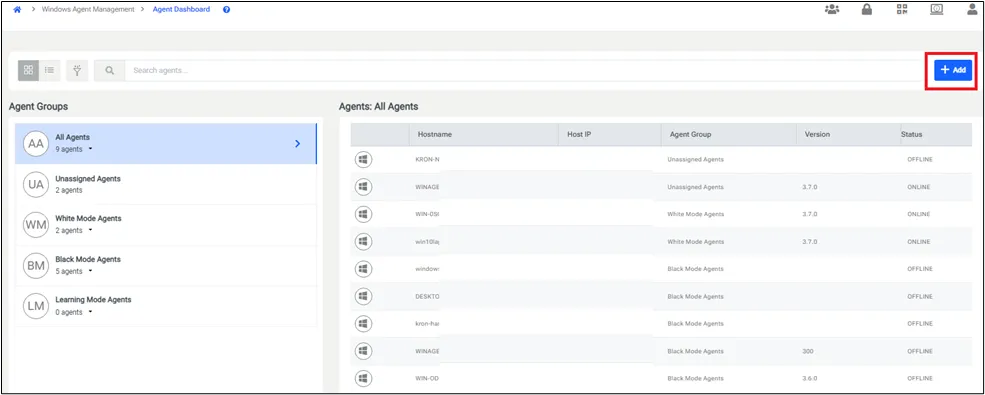The width and height of the screenshot is (985, 395).
Task: Open the user profile icon
Action: tap(972, 9)
